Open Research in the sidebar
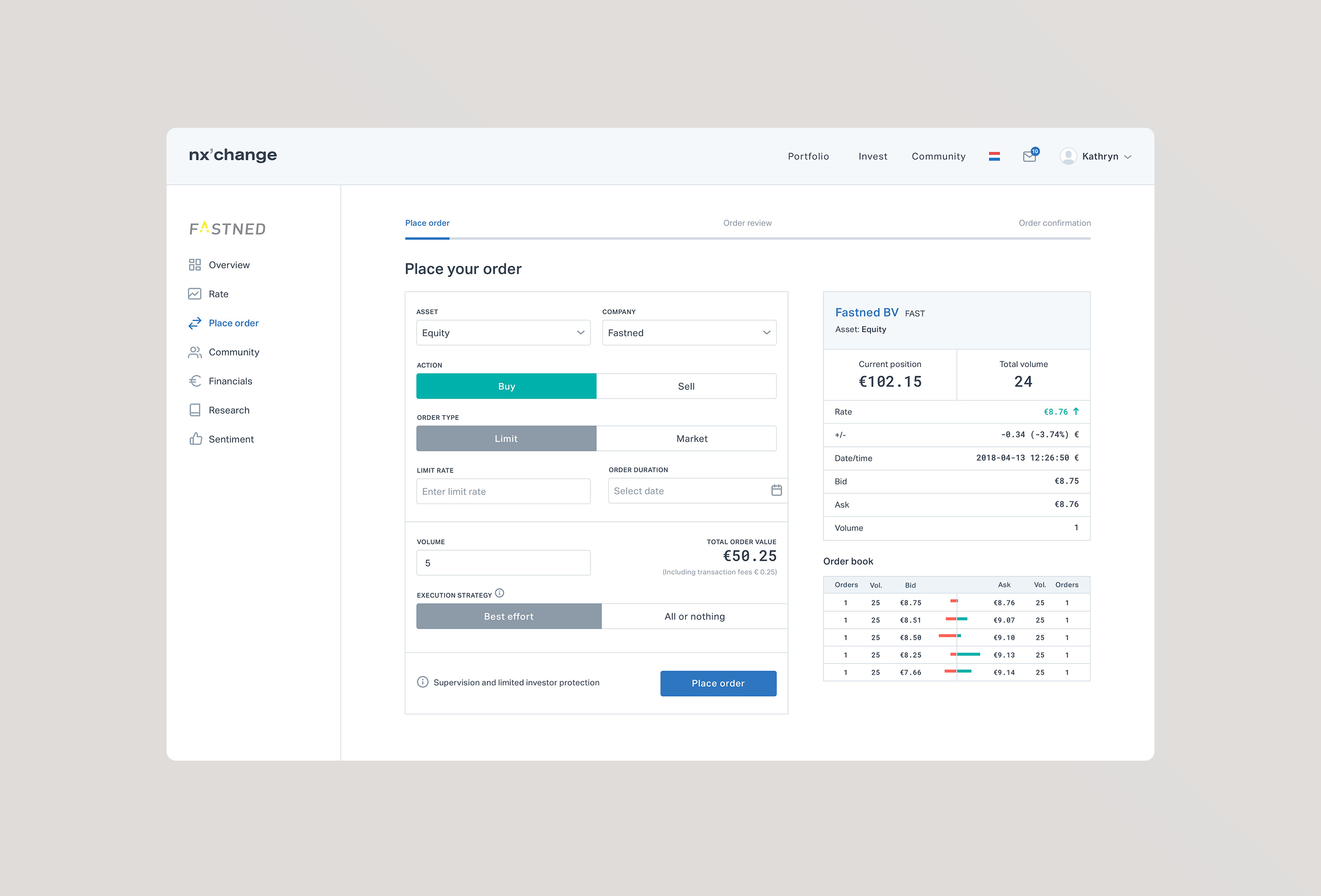Screen dimensions: 1321x896 pyautogui.click(x=229, y=410)
